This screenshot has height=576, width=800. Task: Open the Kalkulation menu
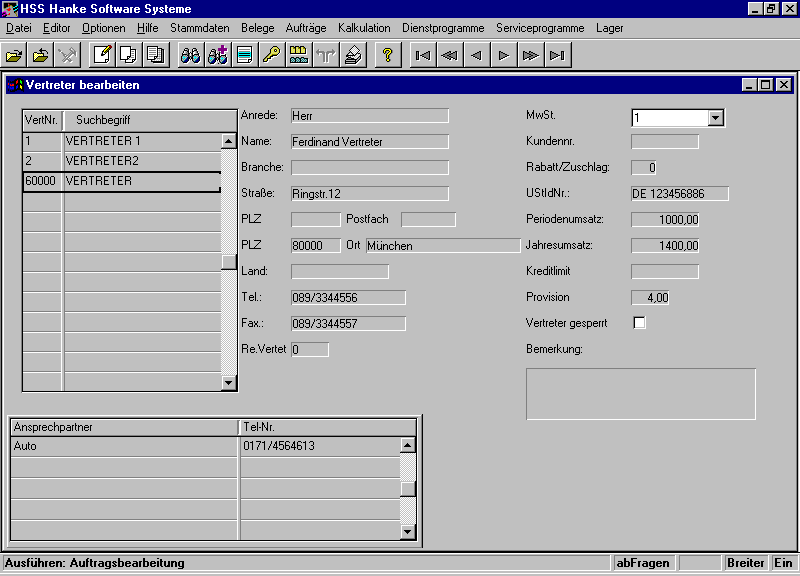click(x=364, y=28)
